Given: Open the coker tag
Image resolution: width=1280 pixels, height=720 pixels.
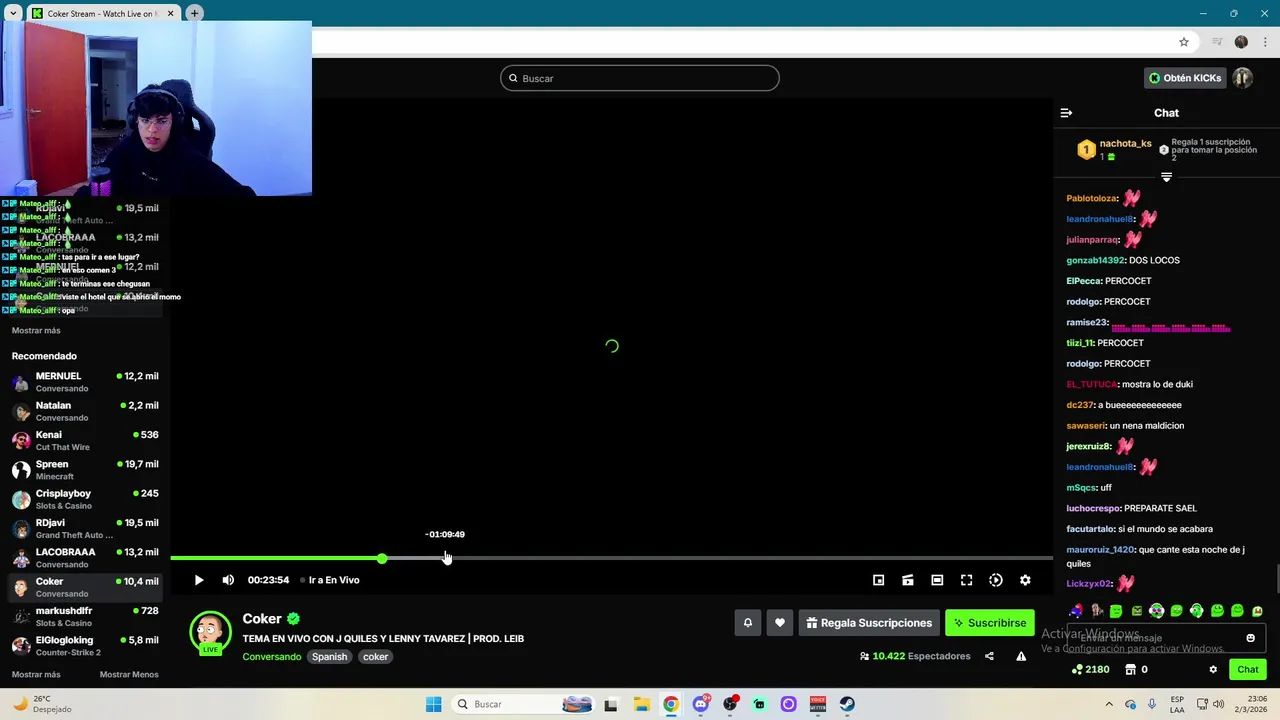Looking at the screenshot, I should click(376, 657).
